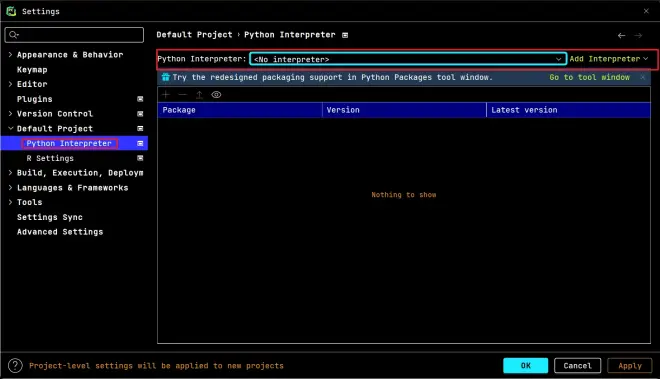The width and height of the screenshot is (660, 379).
Task: Select R Settings tree item
Action: pyautogui.click(x=50, y=158)
